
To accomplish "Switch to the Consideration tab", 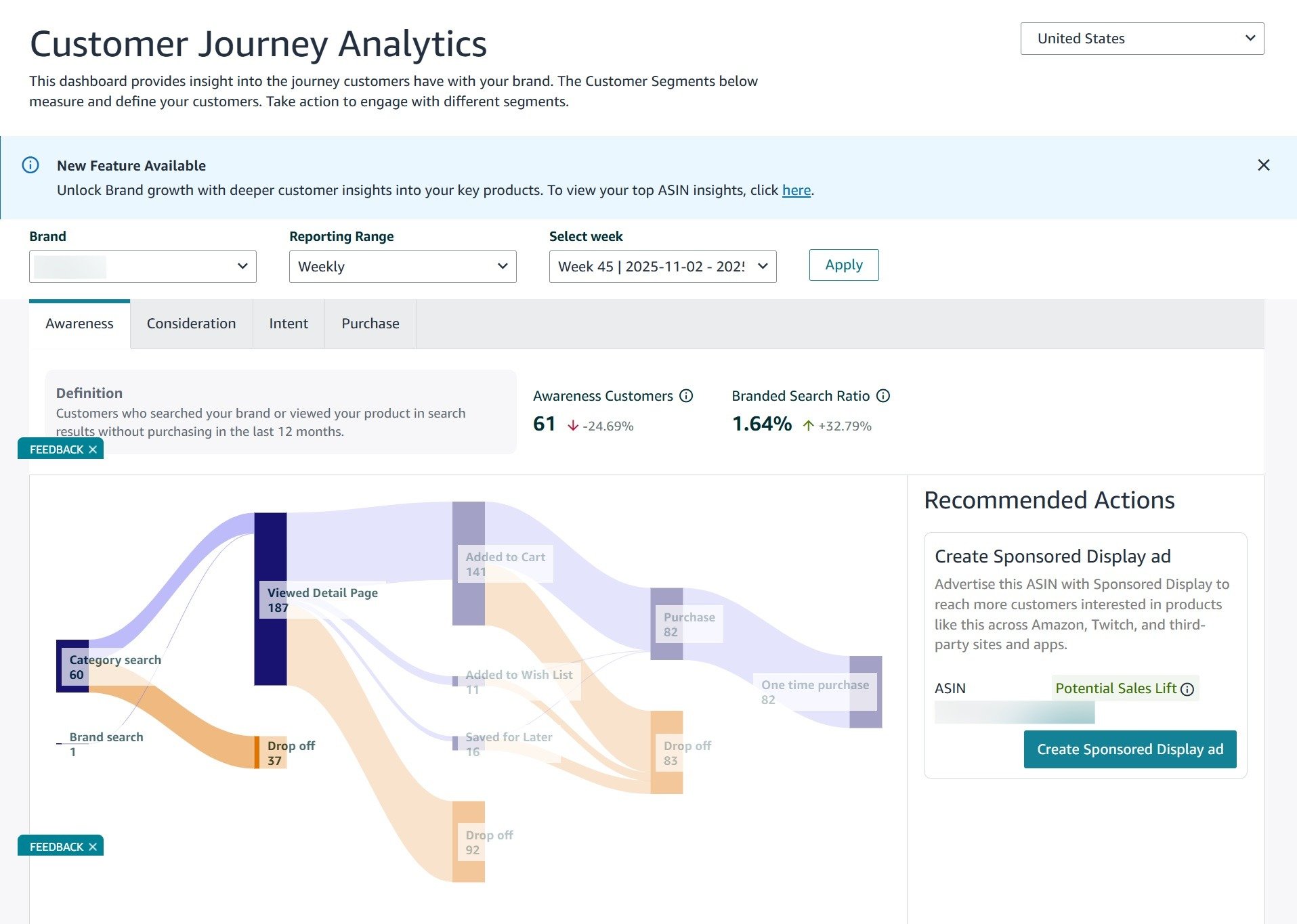I will 191,324.
